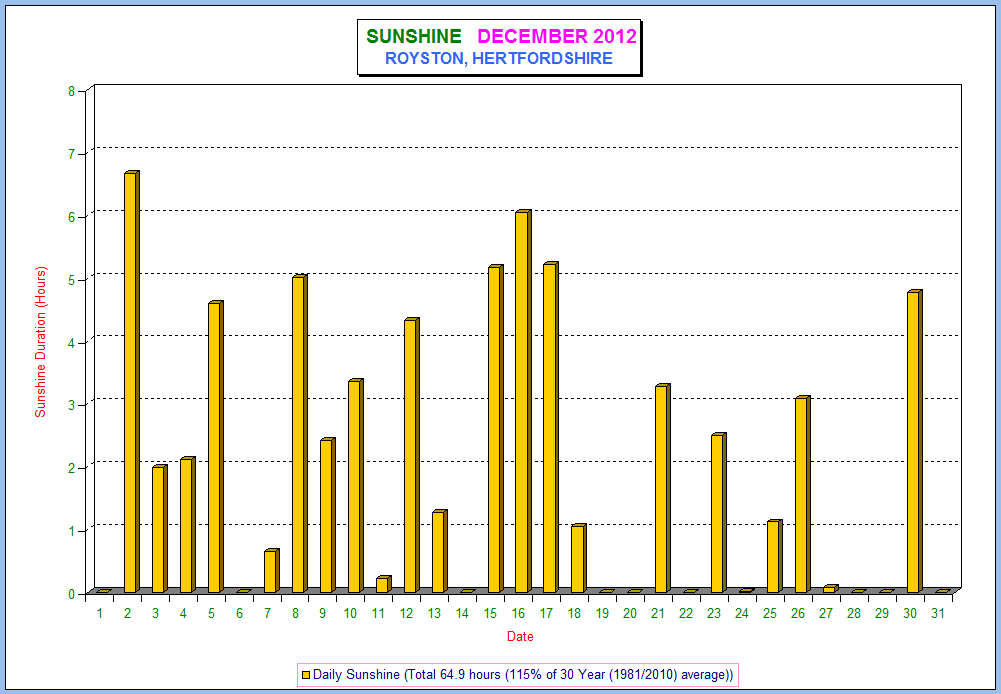Click the SUNSHINE title word
The image size is (1001, 694).
(x=414, y=36)
